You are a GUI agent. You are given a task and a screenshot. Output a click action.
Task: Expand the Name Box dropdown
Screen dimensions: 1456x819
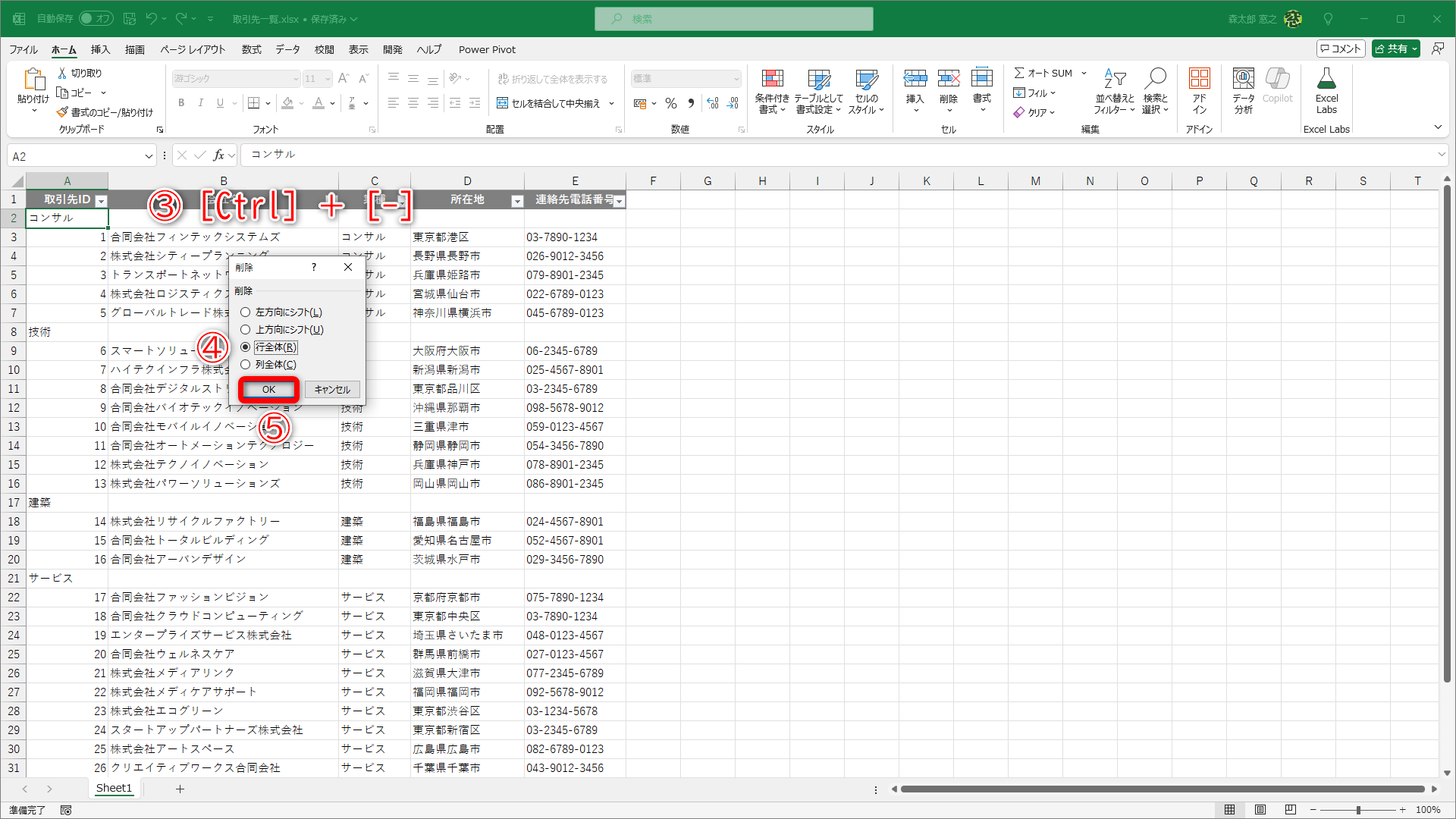tap(149, 156)
